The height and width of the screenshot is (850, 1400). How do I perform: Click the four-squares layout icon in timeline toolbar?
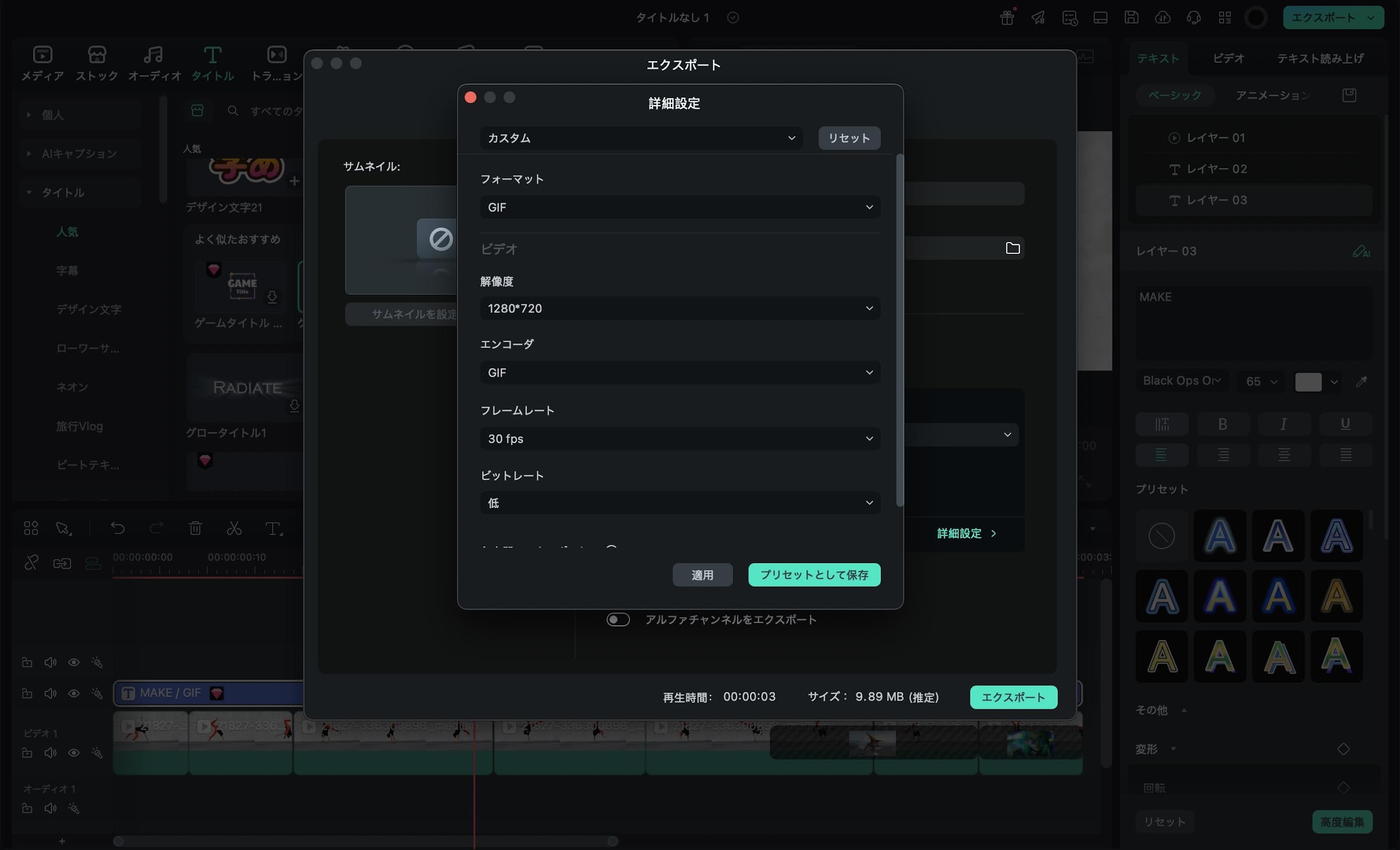pyautogui.click(x=31, y=528)
